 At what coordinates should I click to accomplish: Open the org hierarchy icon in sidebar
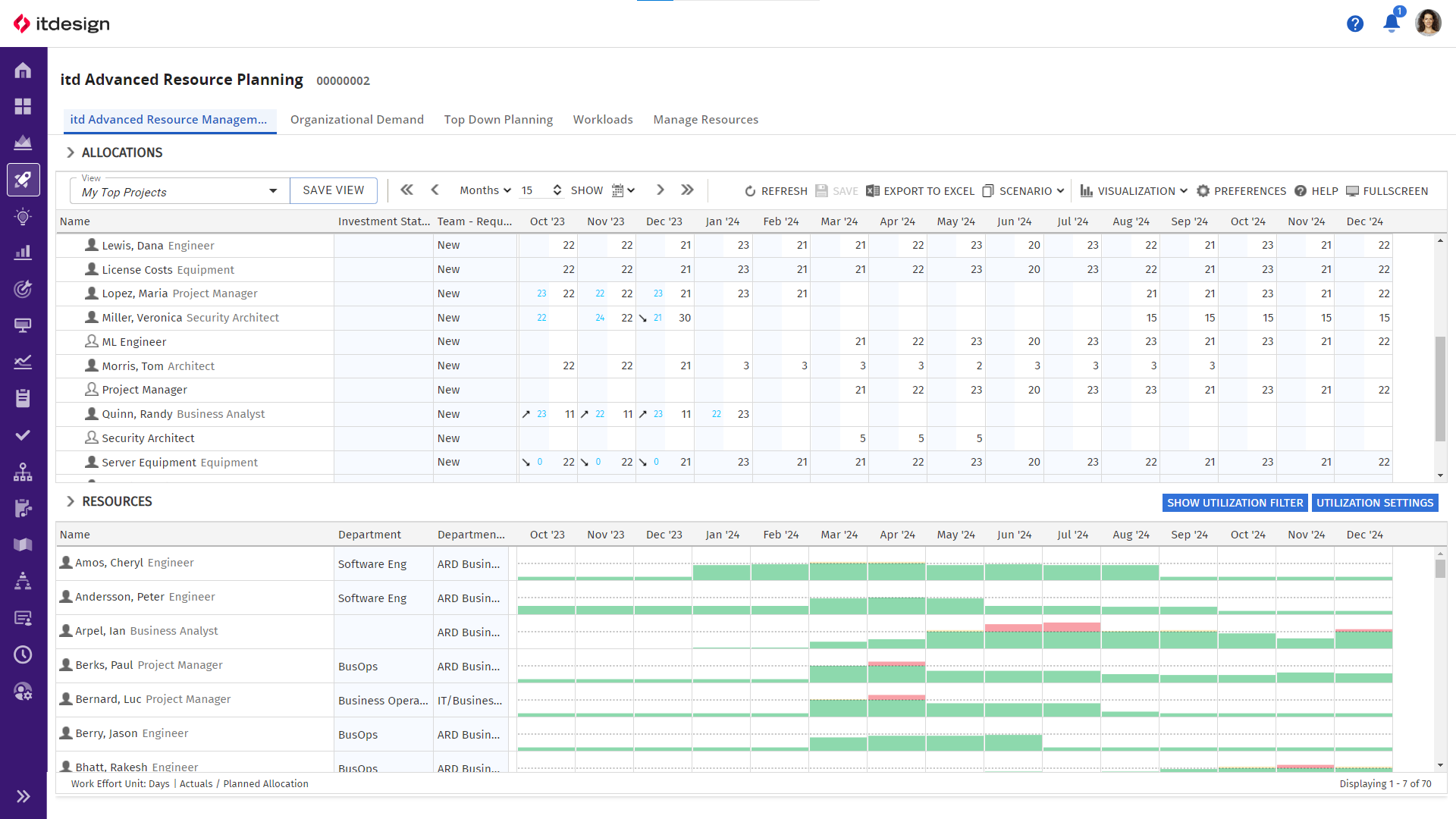[x=23, y=472]
